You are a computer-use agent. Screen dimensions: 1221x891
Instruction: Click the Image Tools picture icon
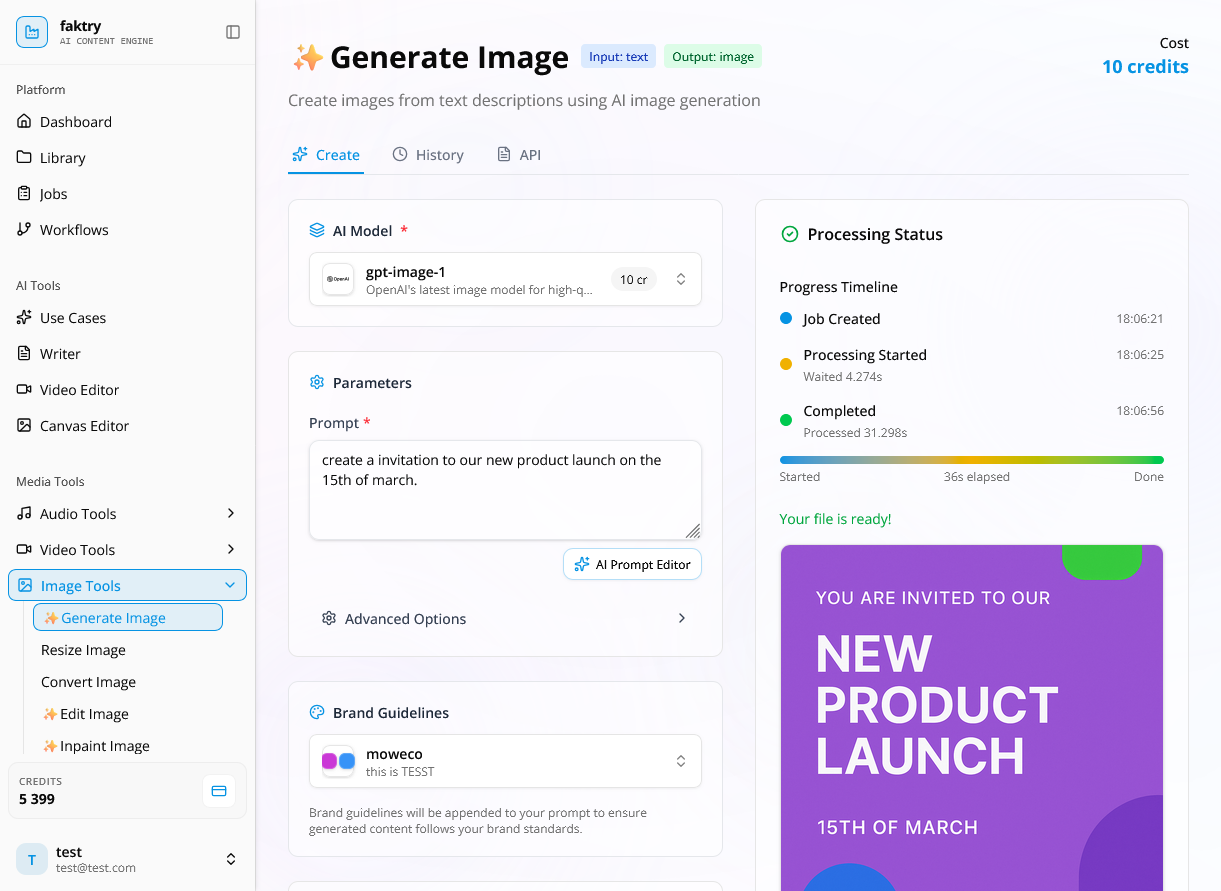point(25,585)
